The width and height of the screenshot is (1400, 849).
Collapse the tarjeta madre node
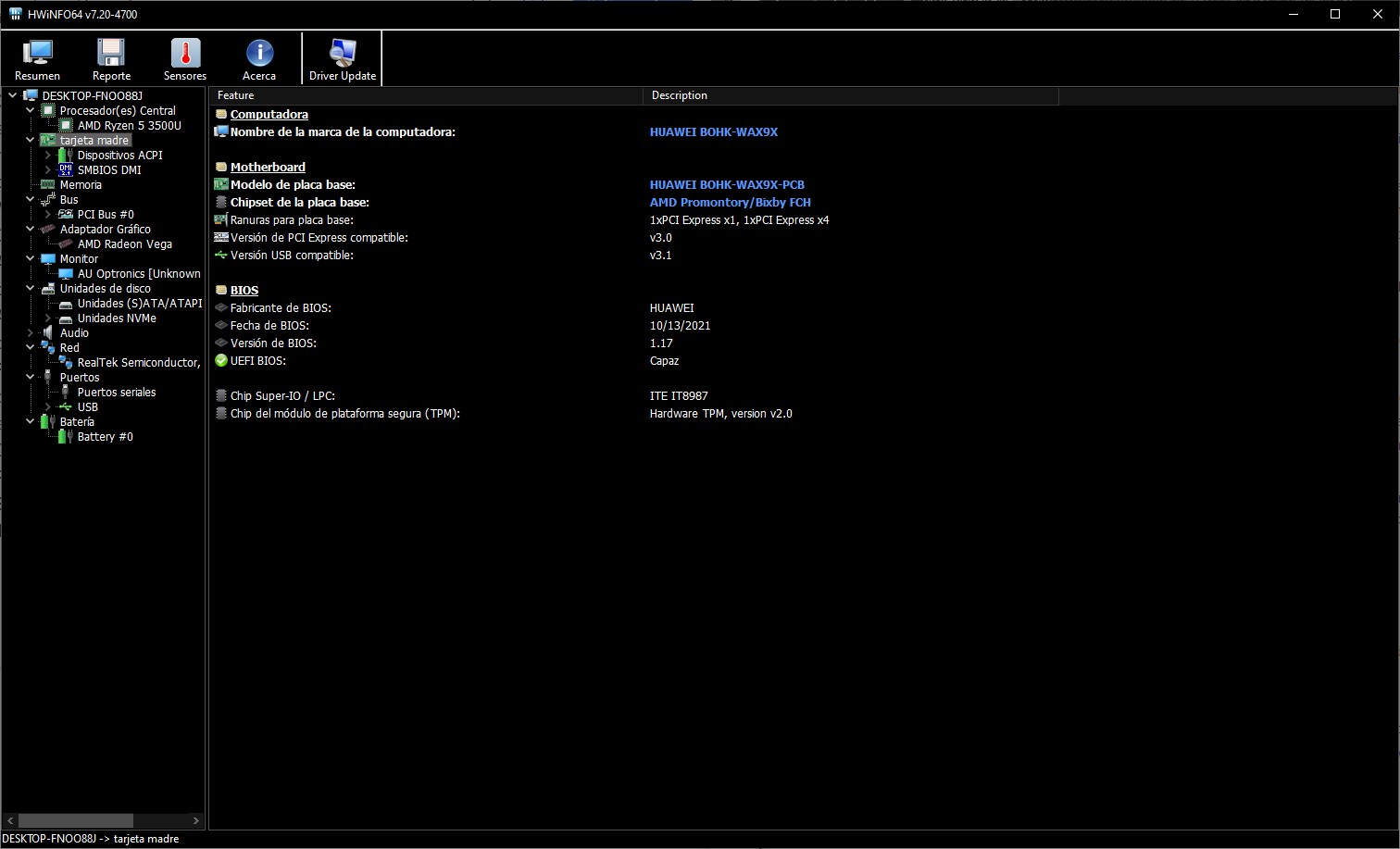point(30,140)
